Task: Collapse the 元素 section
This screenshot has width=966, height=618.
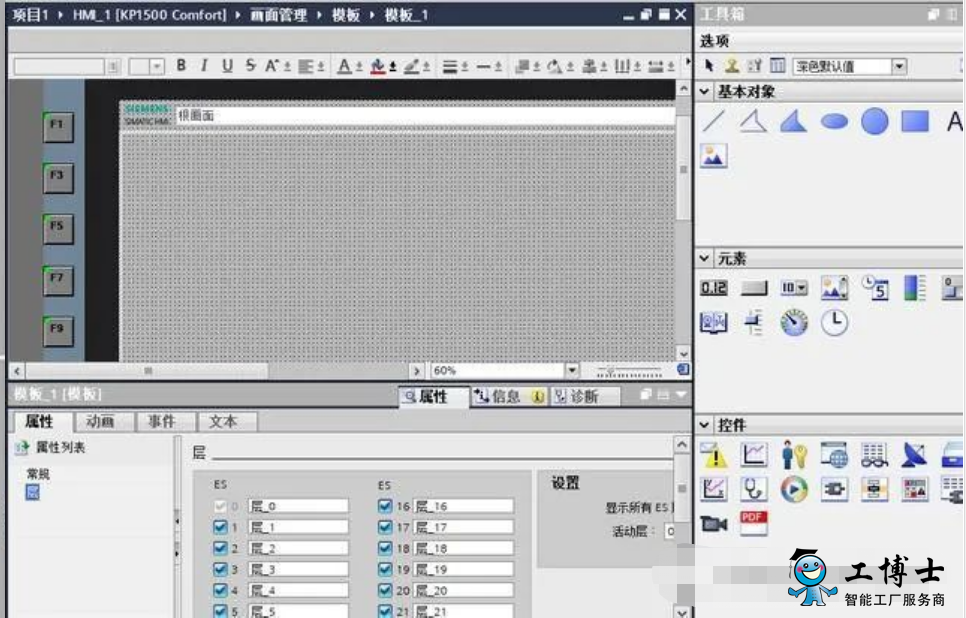Action: pyautogui.click(x=705, y=258)
